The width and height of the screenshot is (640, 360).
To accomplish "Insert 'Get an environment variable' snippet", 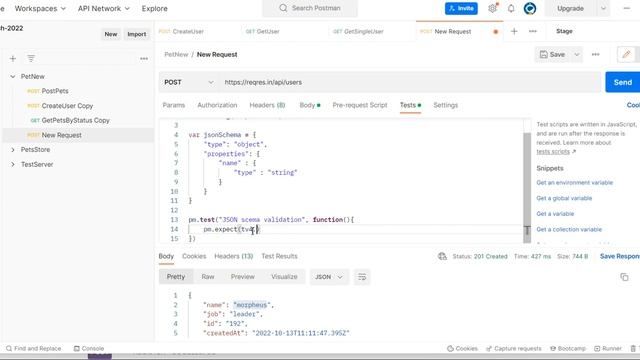I will (x=574, y=183).
